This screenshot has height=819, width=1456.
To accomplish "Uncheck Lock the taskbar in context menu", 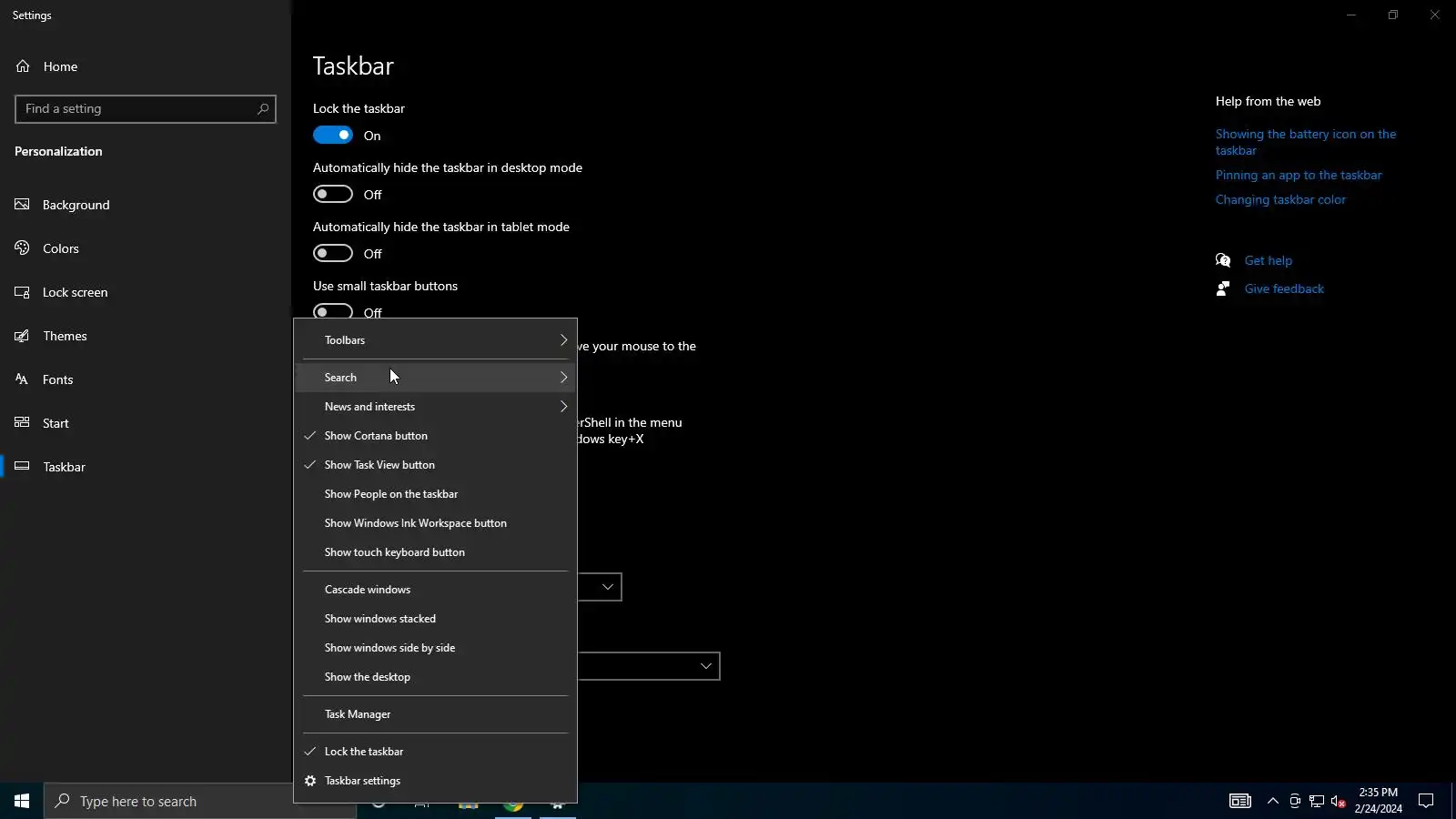I will (x=436, y=752).
